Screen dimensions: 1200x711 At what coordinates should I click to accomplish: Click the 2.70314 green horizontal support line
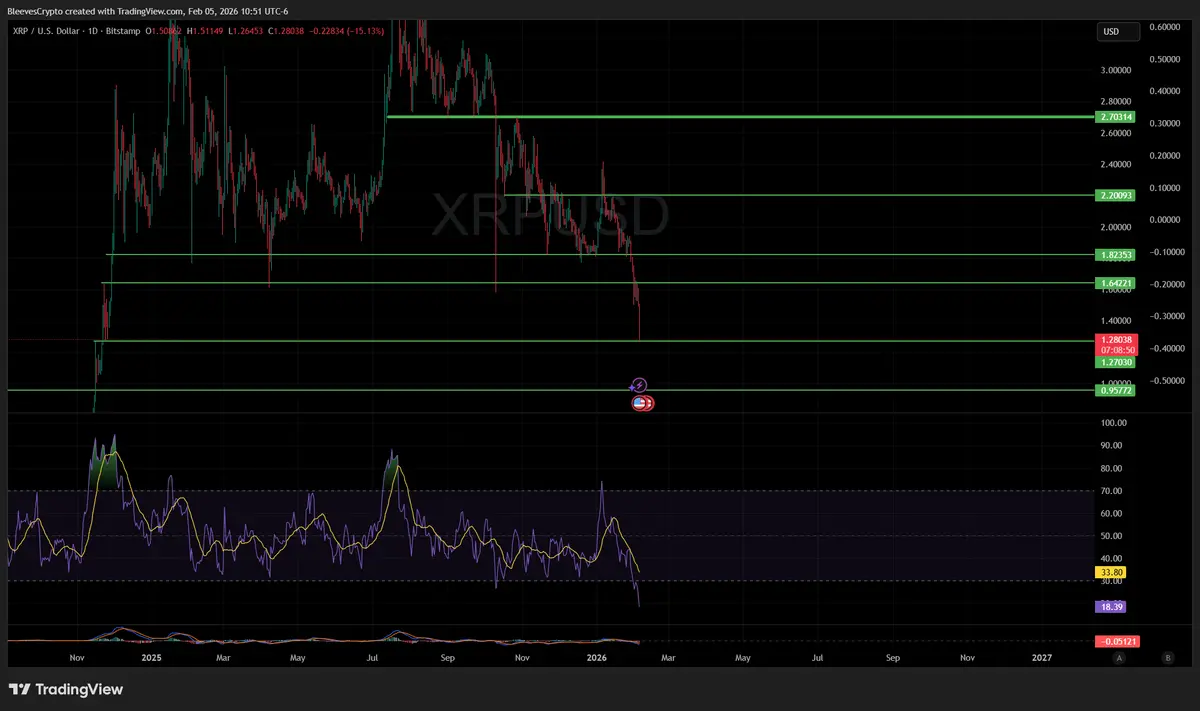tap(740, 117)
